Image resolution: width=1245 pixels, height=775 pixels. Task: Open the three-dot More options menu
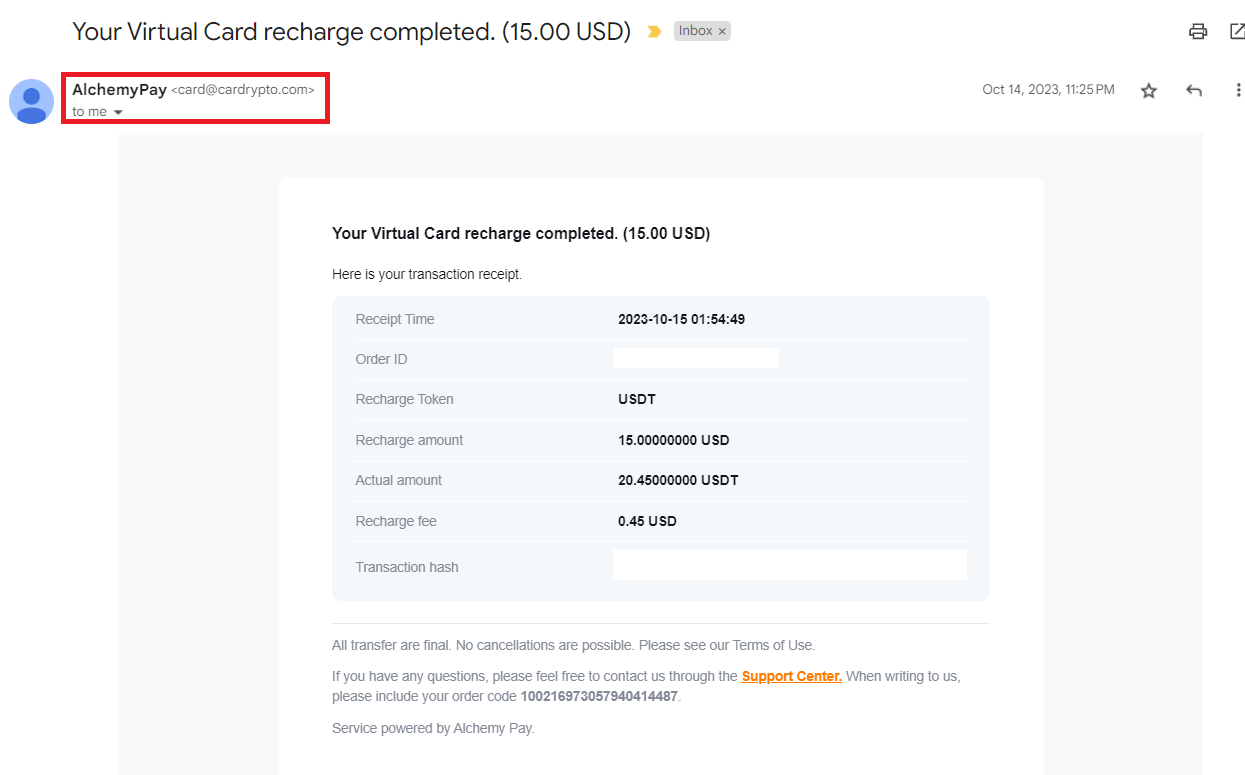(x=1239, y=91)
